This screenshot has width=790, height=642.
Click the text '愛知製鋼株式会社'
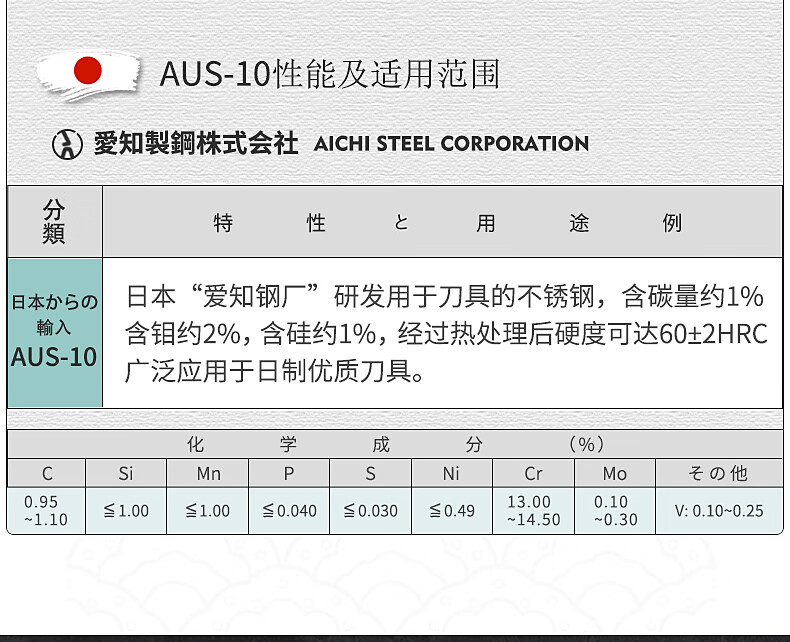pyautogui.click(x=196, y=143)
